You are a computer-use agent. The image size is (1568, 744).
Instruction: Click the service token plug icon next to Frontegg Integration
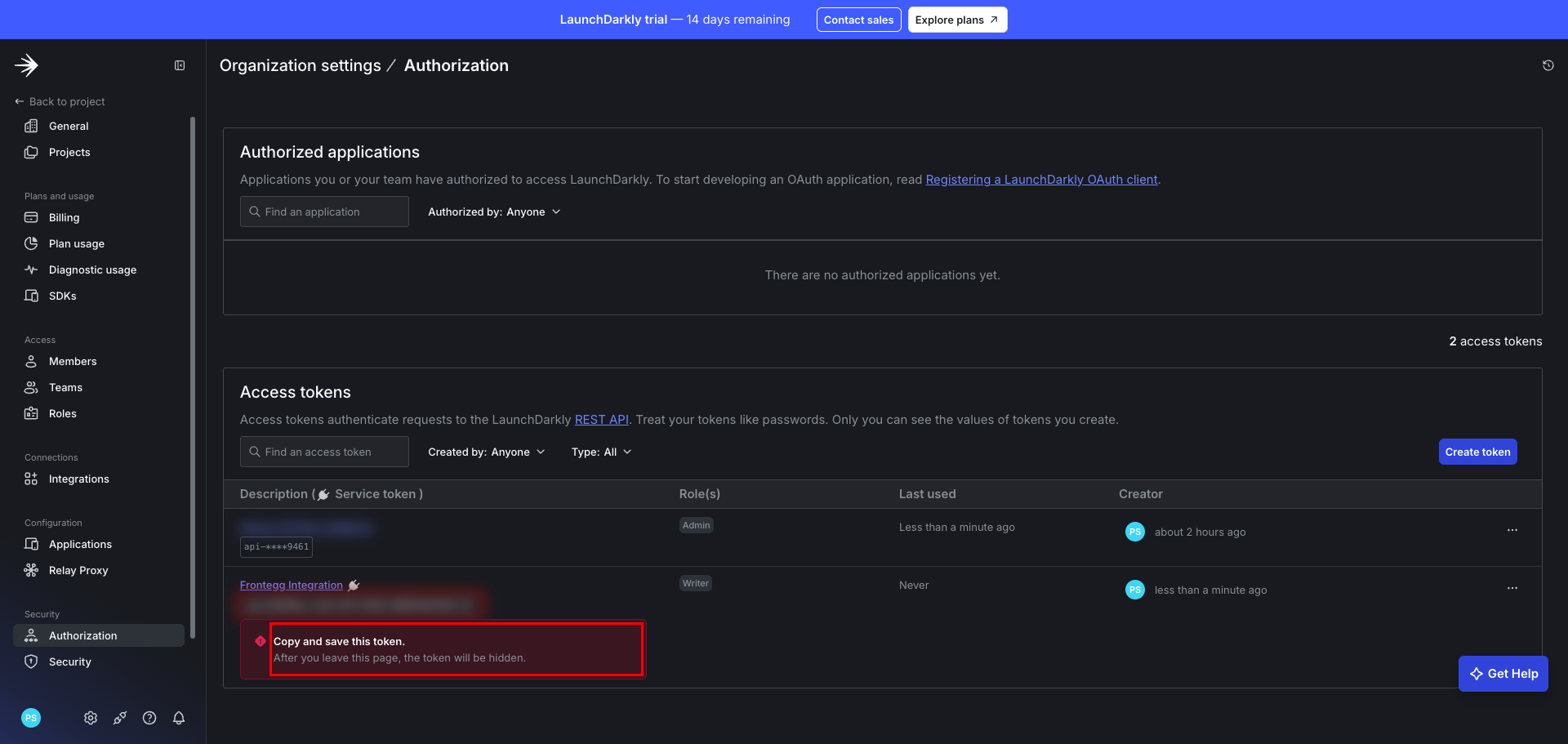click(354, 586)
